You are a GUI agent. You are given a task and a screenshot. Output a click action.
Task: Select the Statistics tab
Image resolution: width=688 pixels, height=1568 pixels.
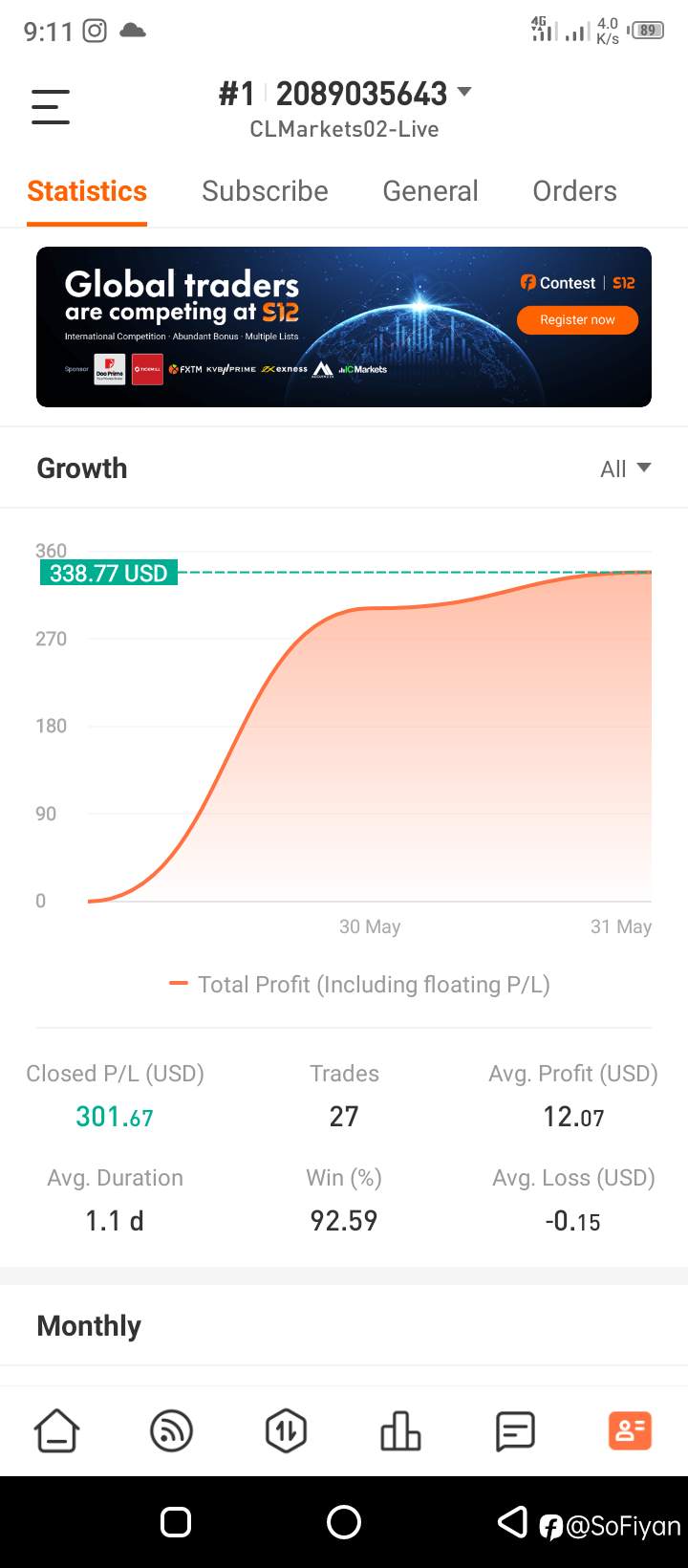click(87, 191)
